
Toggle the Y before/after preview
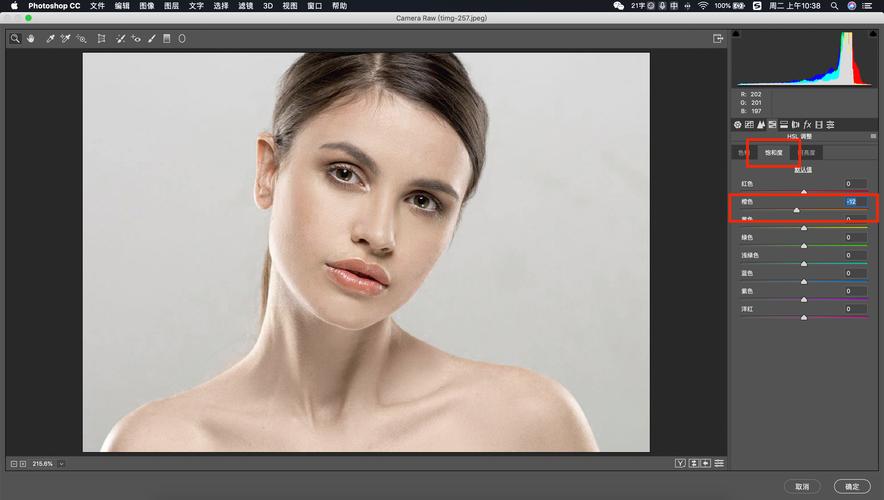(x=680, y=463)
